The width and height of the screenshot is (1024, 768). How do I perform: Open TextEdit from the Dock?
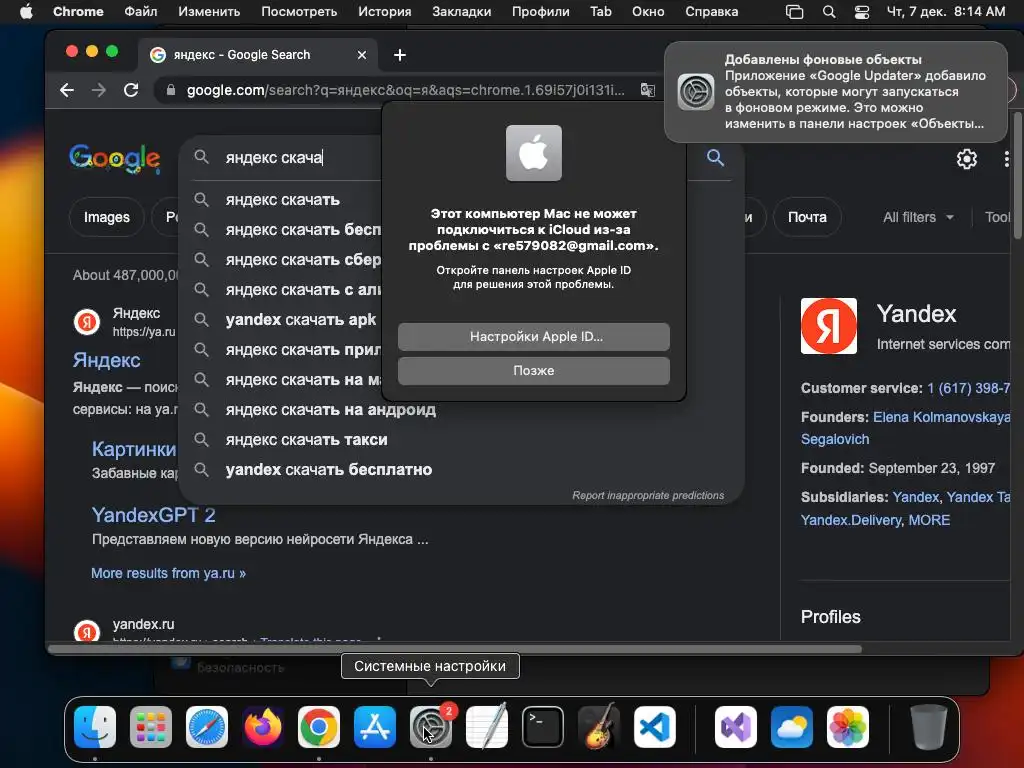click(x=487, y=727)
